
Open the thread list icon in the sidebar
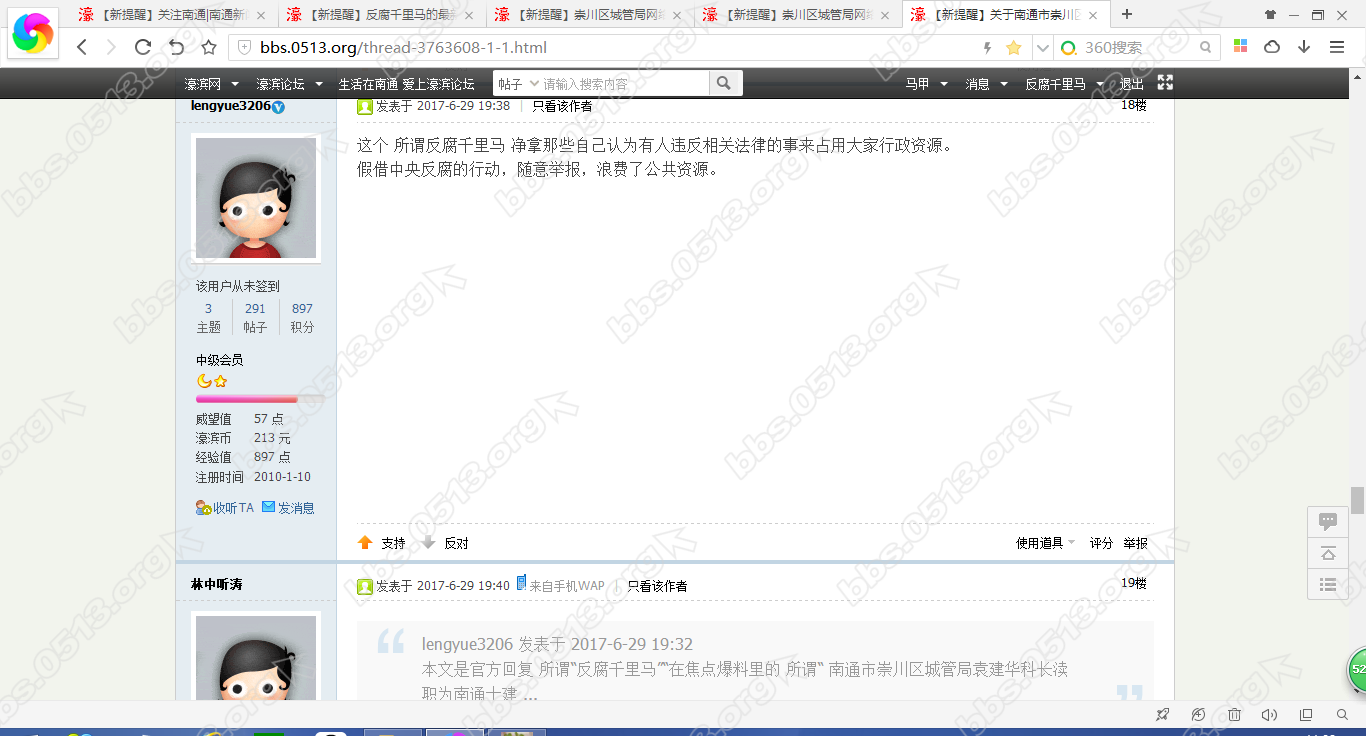[1328, 585]
